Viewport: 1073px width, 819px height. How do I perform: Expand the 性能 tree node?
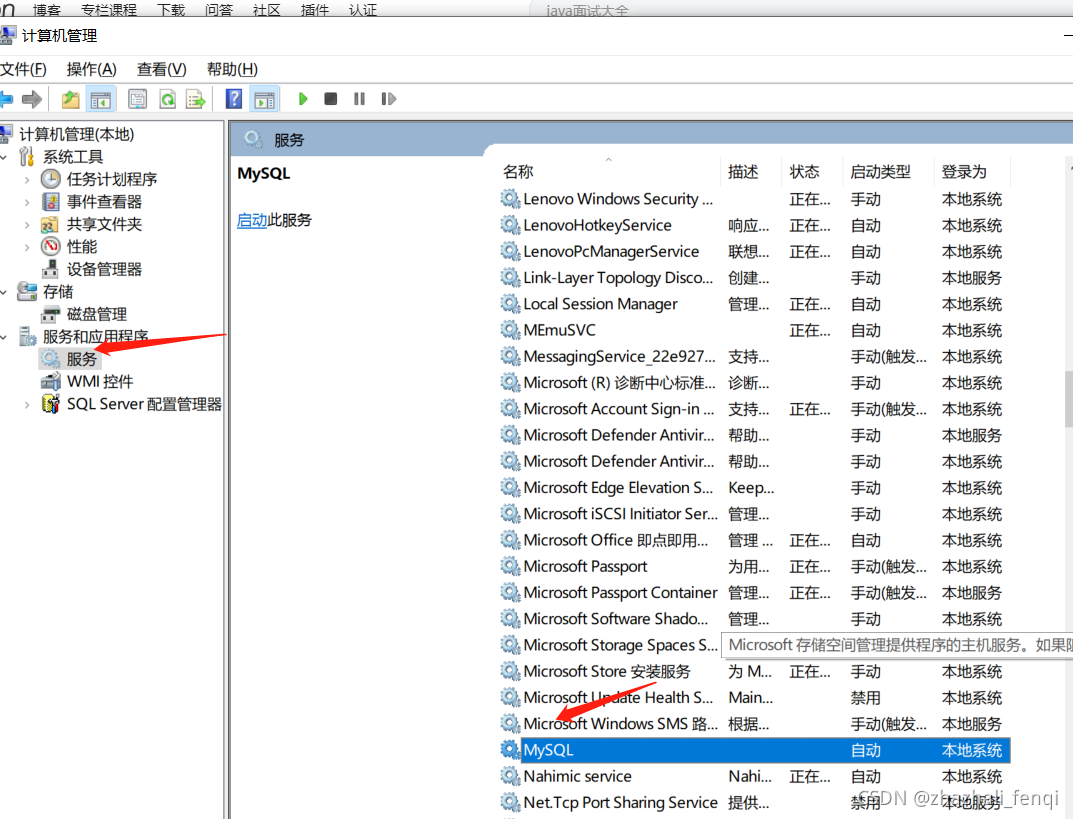tap(27, 247)
